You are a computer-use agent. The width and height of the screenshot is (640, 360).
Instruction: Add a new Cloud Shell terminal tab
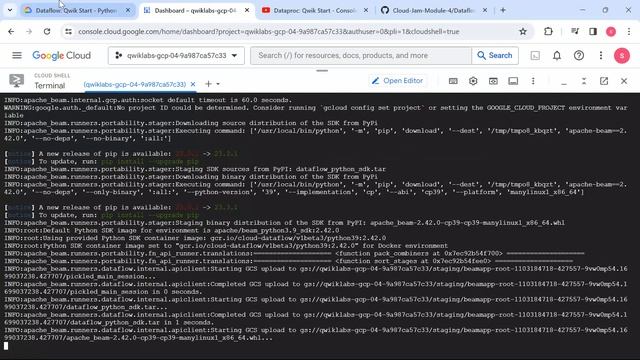point(208,84)
